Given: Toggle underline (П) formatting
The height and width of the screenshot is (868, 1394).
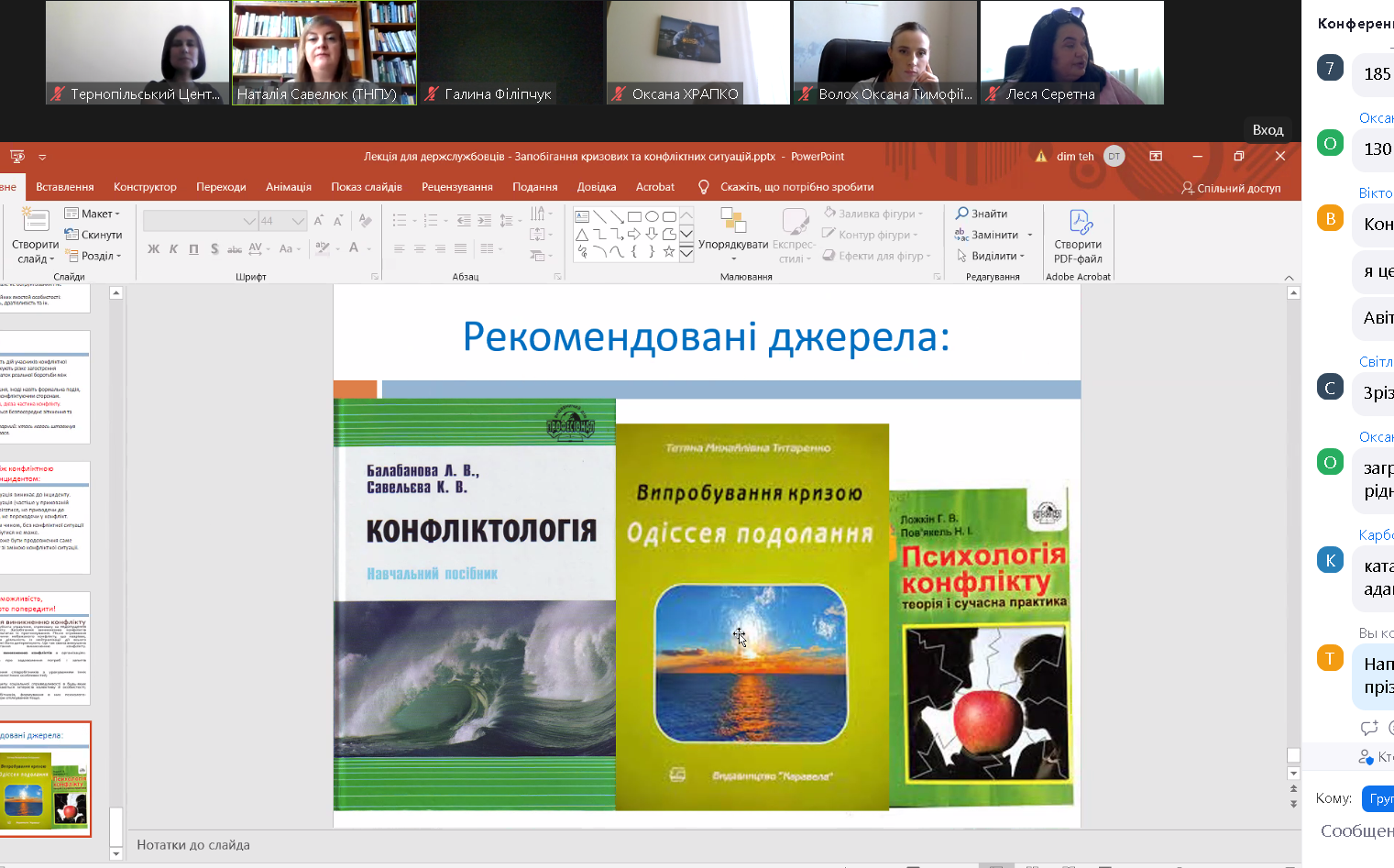Looking at the screenshot, I should point(193,248).
